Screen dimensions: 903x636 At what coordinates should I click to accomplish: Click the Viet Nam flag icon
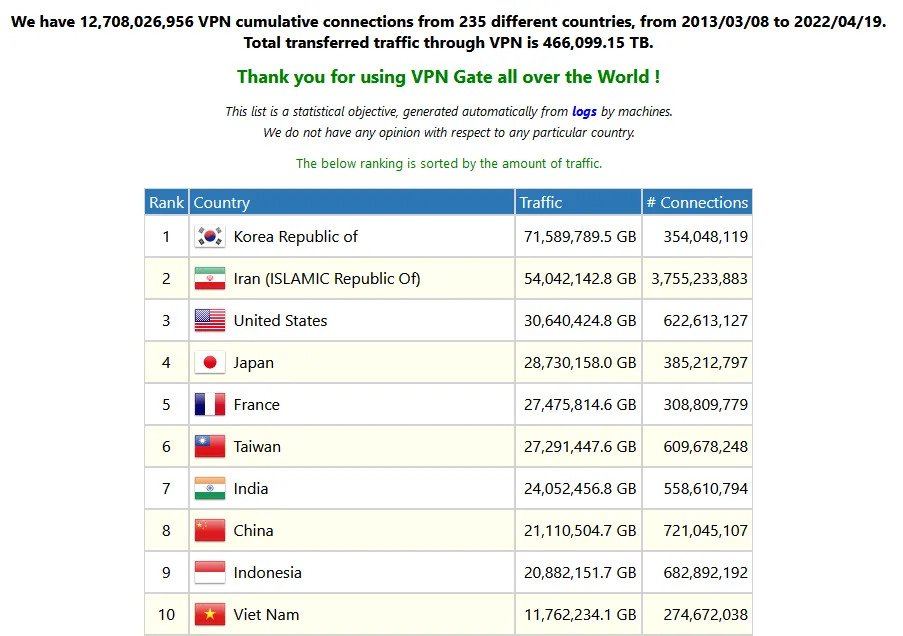tap(210, 615)
